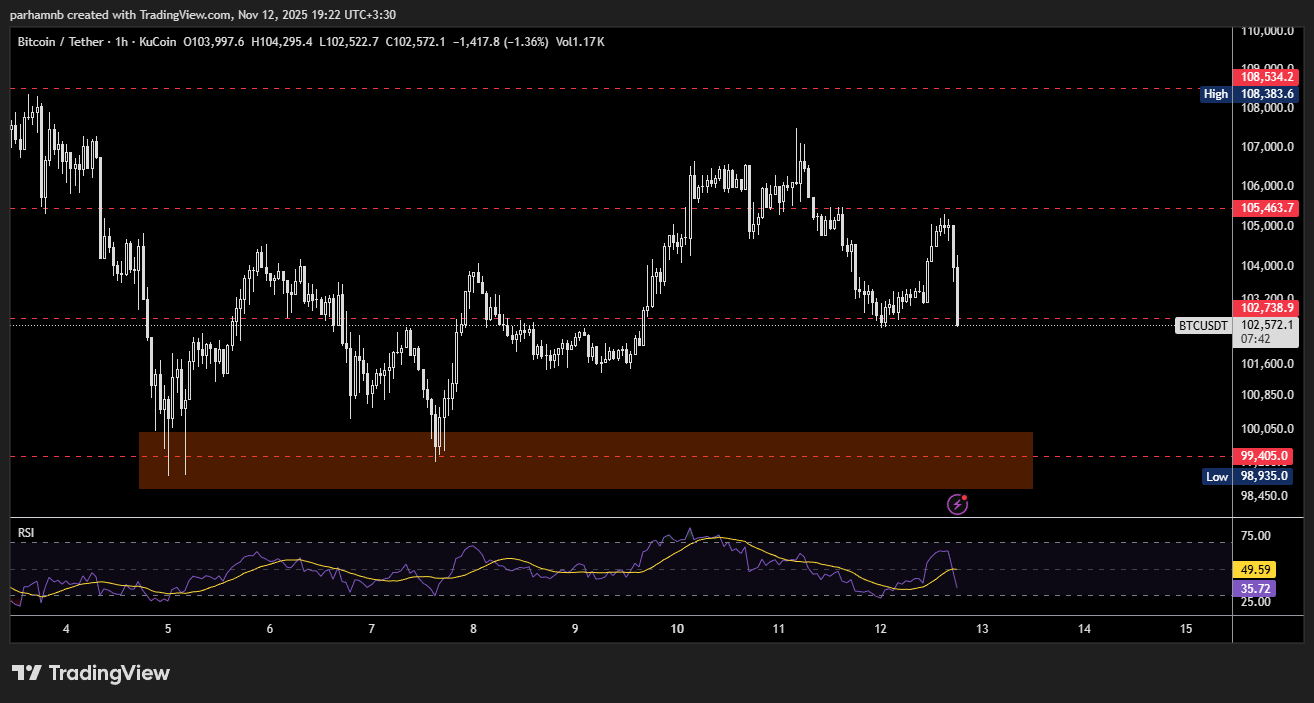The height and width of the screenshot is (703, 1314).
Task: Click the current price 102,572.1 label
Action: click(1267, 325)
